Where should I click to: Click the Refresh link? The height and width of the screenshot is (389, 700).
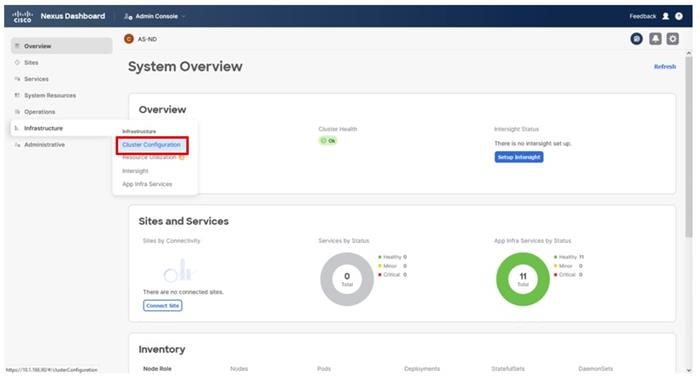(x=665, y=67)
